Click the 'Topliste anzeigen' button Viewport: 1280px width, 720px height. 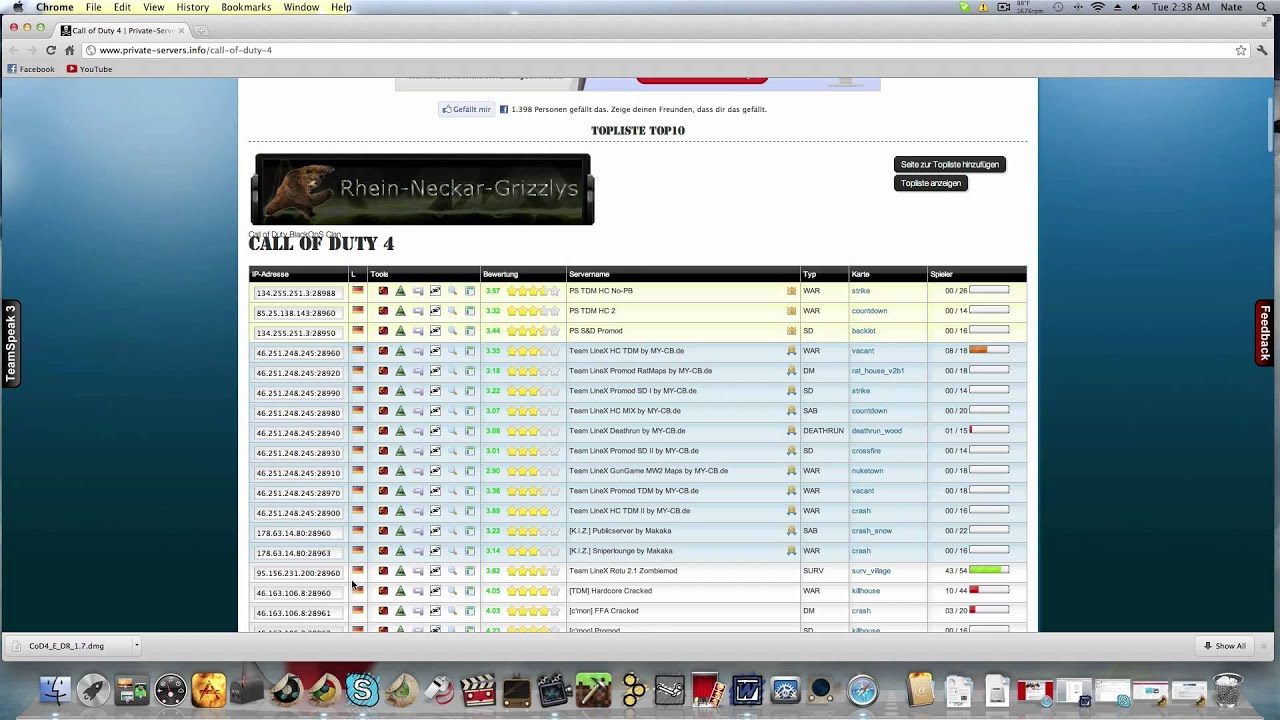(x=931, y=183)
